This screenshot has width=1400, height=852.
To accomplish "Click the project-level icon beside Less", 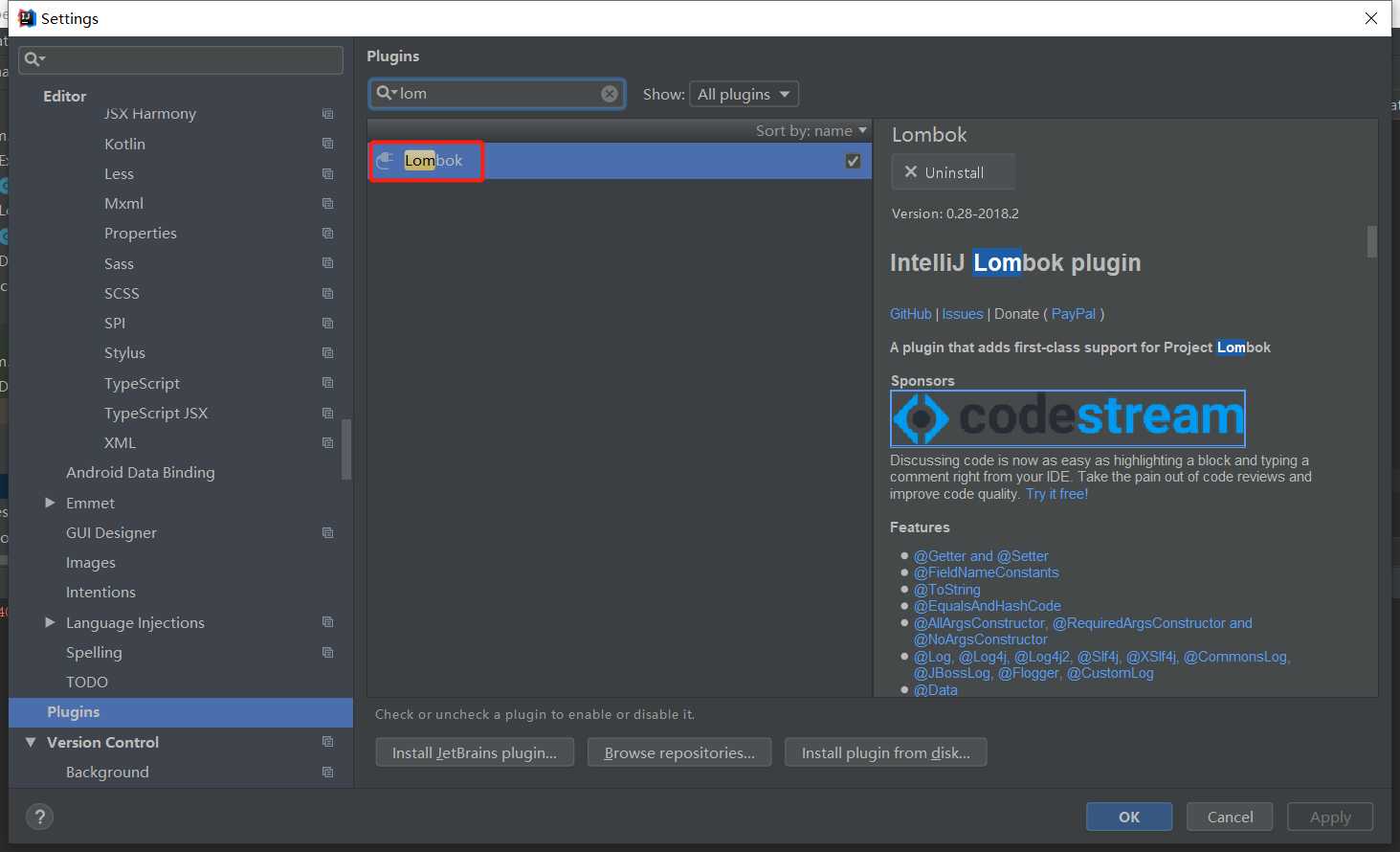I will (x=327, y=173).
